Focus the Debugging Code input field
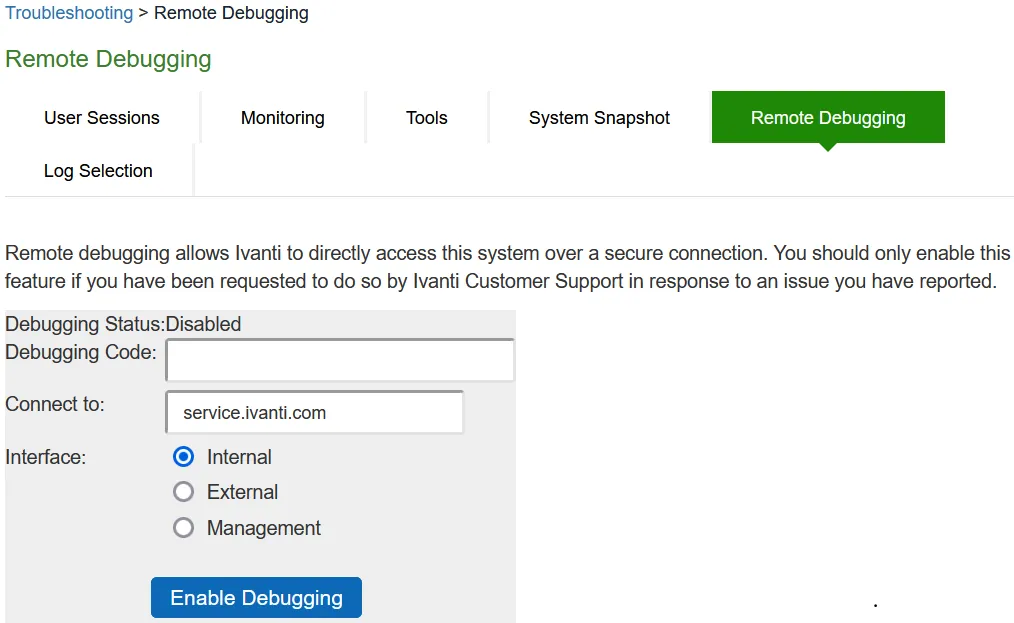The height and width of the screenshot is (623, 1014). (340, 360)
